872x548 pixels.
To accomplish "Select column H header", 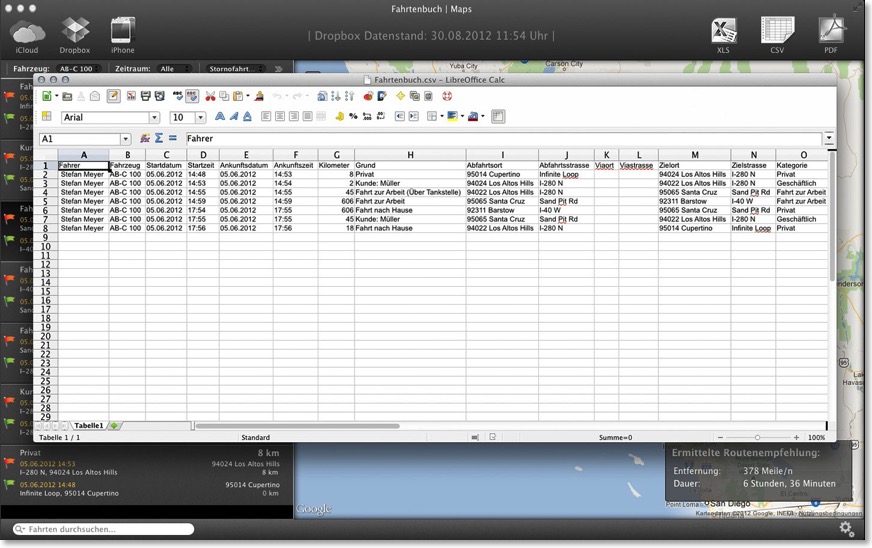I will point(410,155).
